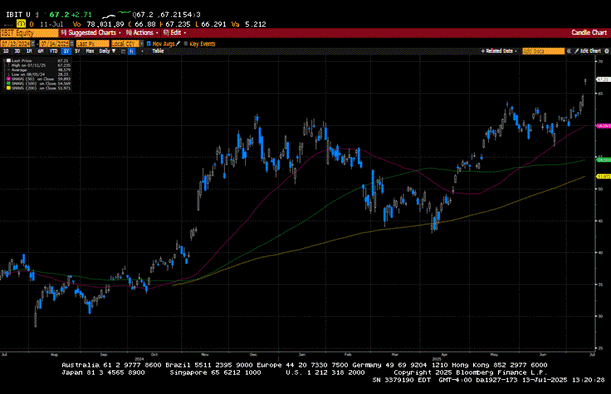Open the Daily periodicity dropdown
Image resolution: width=611 pixels, height=394 pixels.
(x=107, y=51)
